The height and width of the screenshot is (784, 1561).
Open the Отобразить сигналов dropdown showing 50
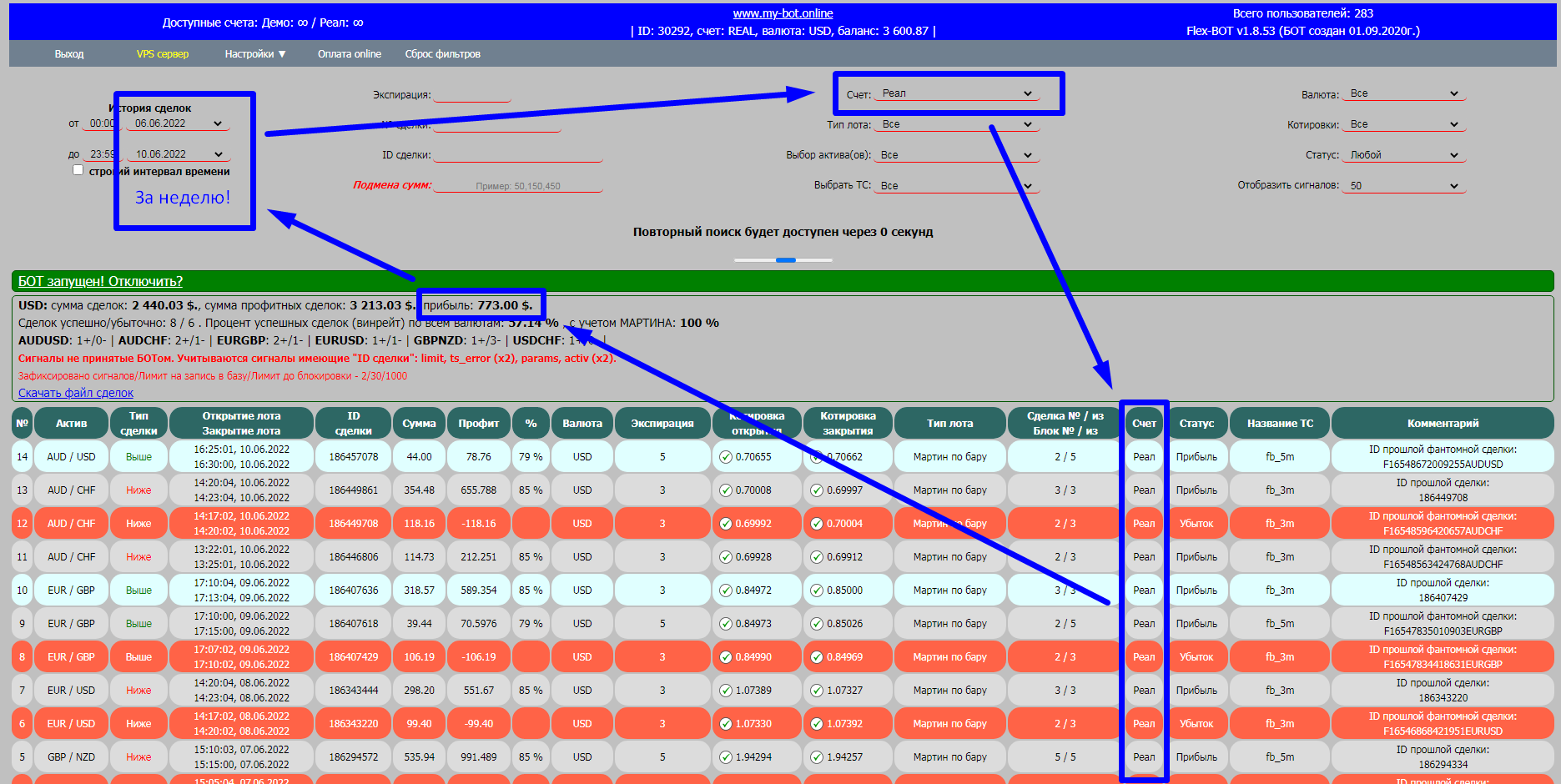1404,186
